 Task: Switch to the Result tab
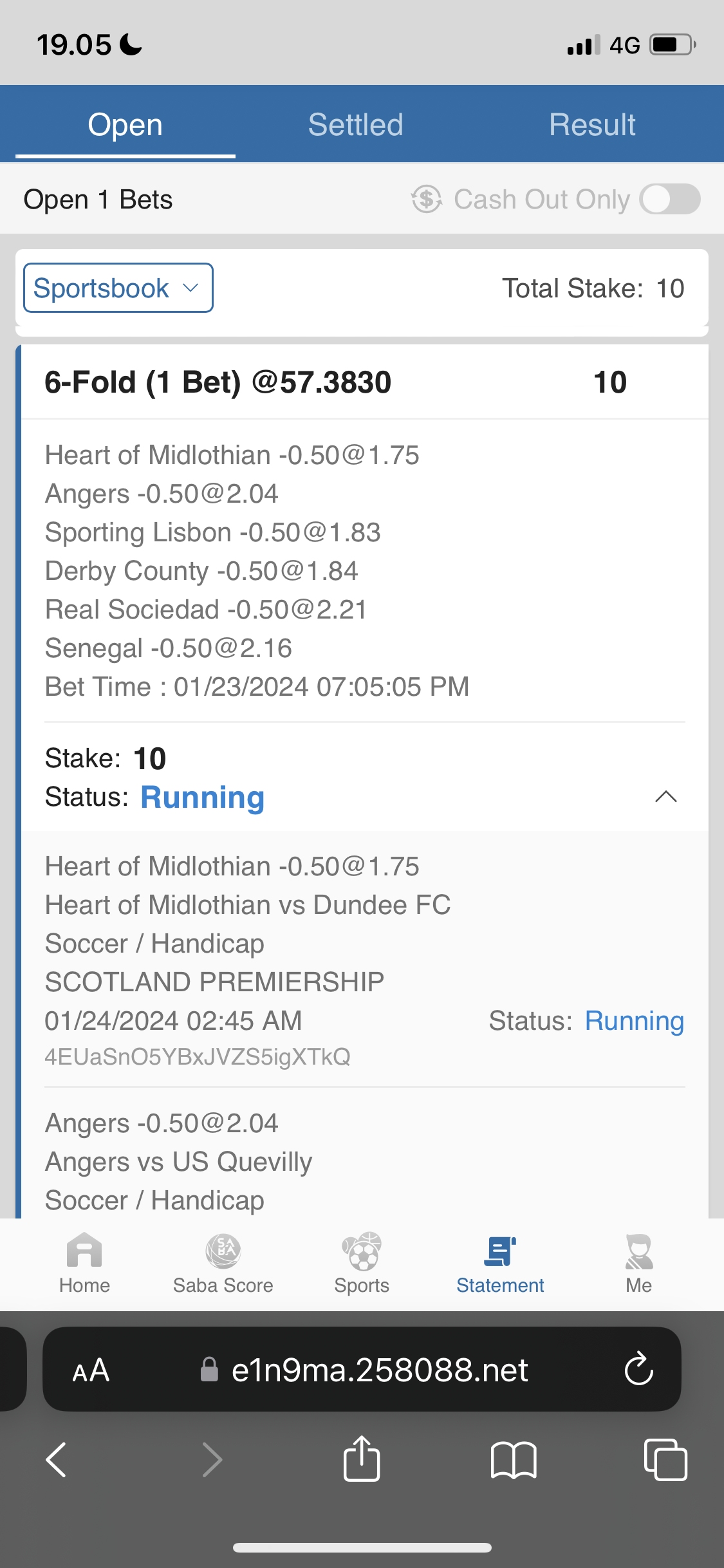coord(592,124)
